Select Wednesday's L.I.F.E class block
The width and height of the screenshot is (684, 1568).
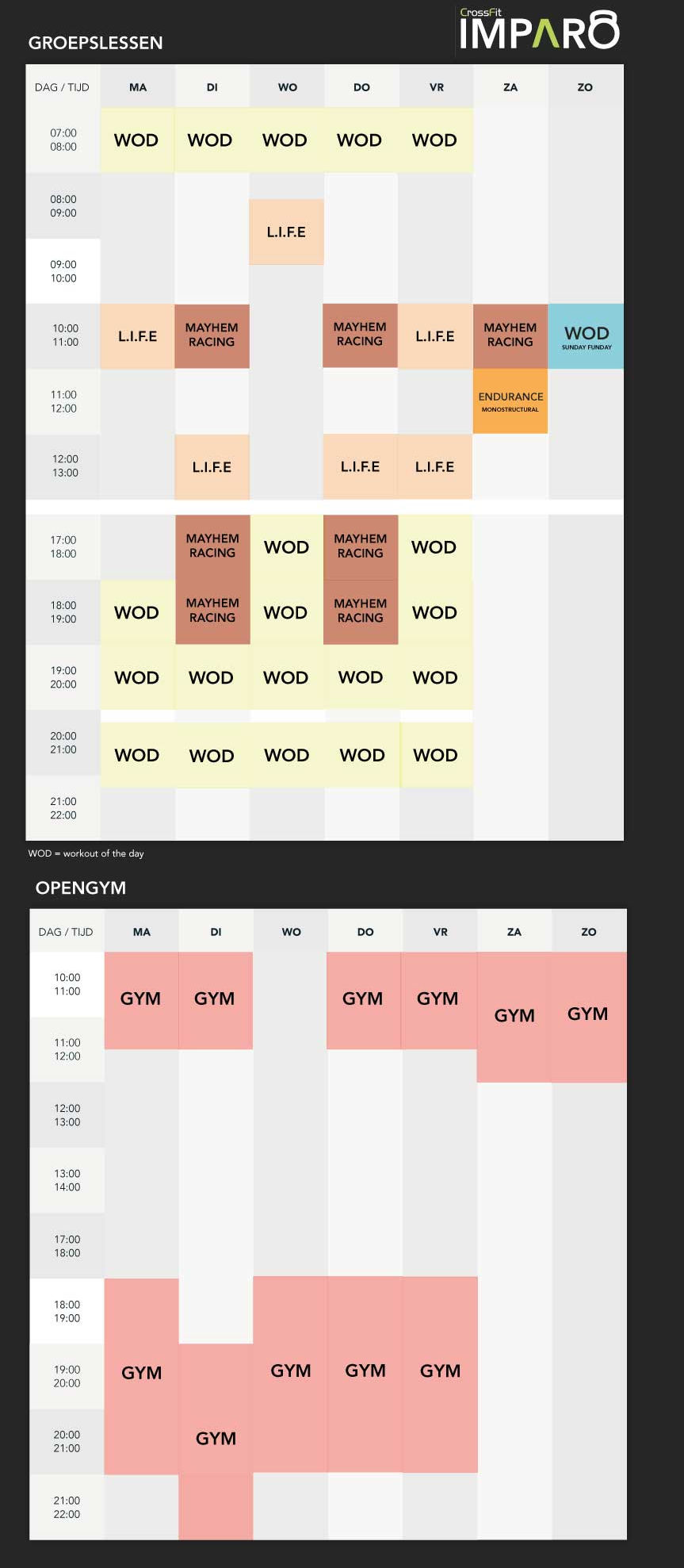(286, 232)
